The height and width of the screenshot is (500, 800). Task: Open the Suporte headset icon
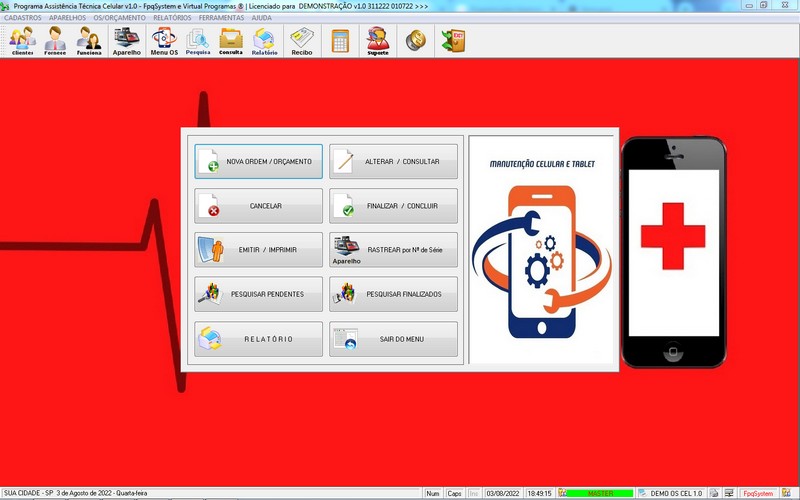click(378, 40)
